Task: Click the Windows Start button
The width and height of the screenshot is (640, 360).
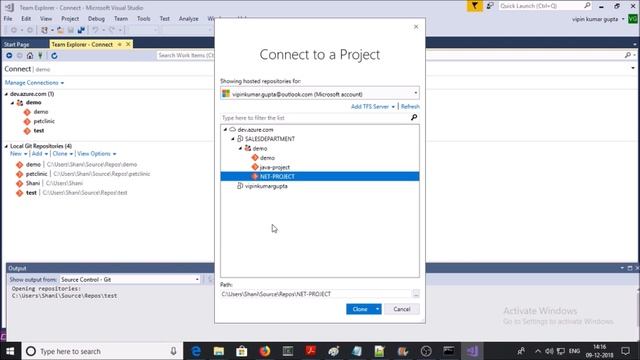Action: pos(10,351)
